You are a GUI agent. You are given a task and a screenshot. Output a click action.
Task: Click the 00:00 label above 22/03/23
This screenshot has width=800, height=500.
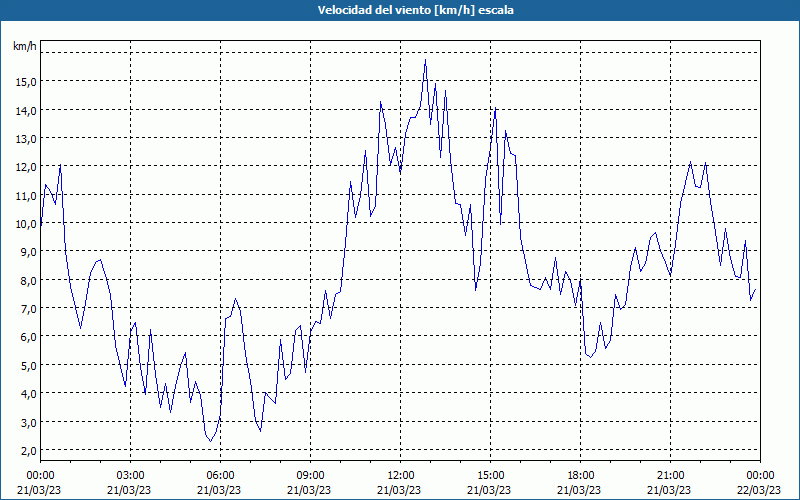pyautogui.click(x=760, y=476)
